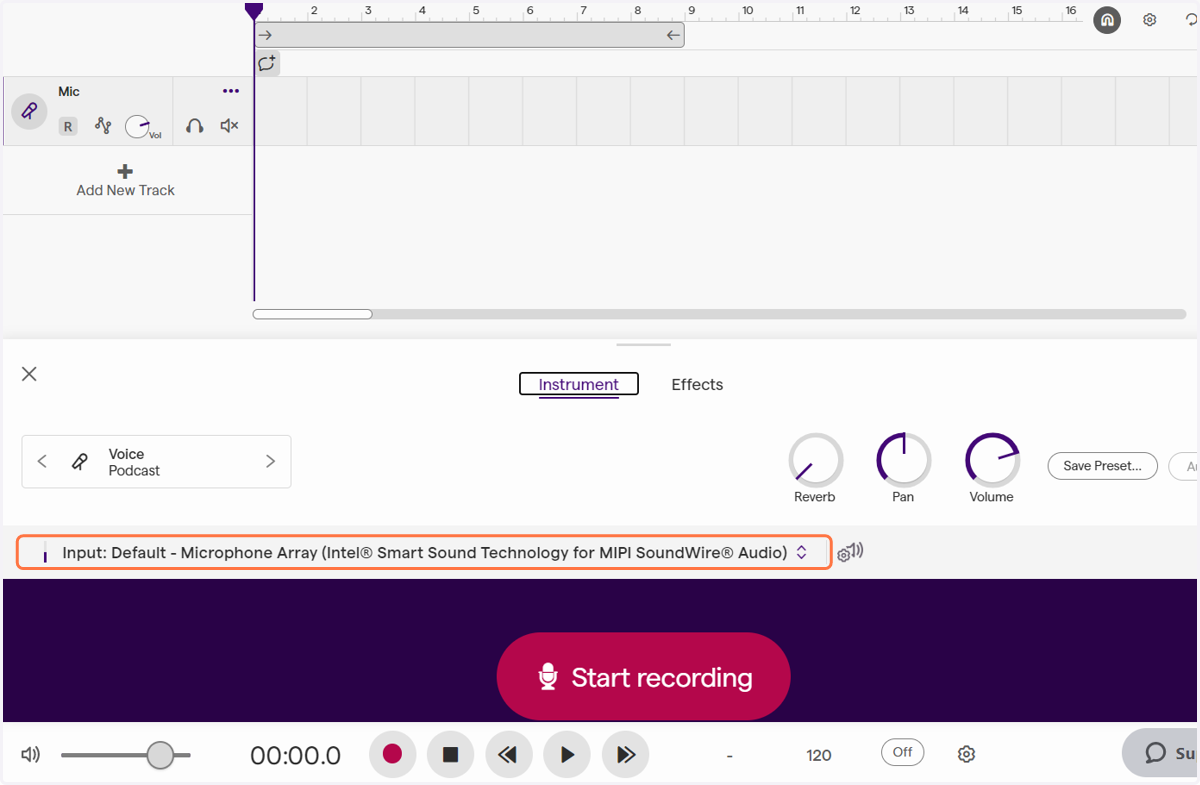1200x785 pixels.
Task: Open the support chat button
Action: [x=1161, y=753]
